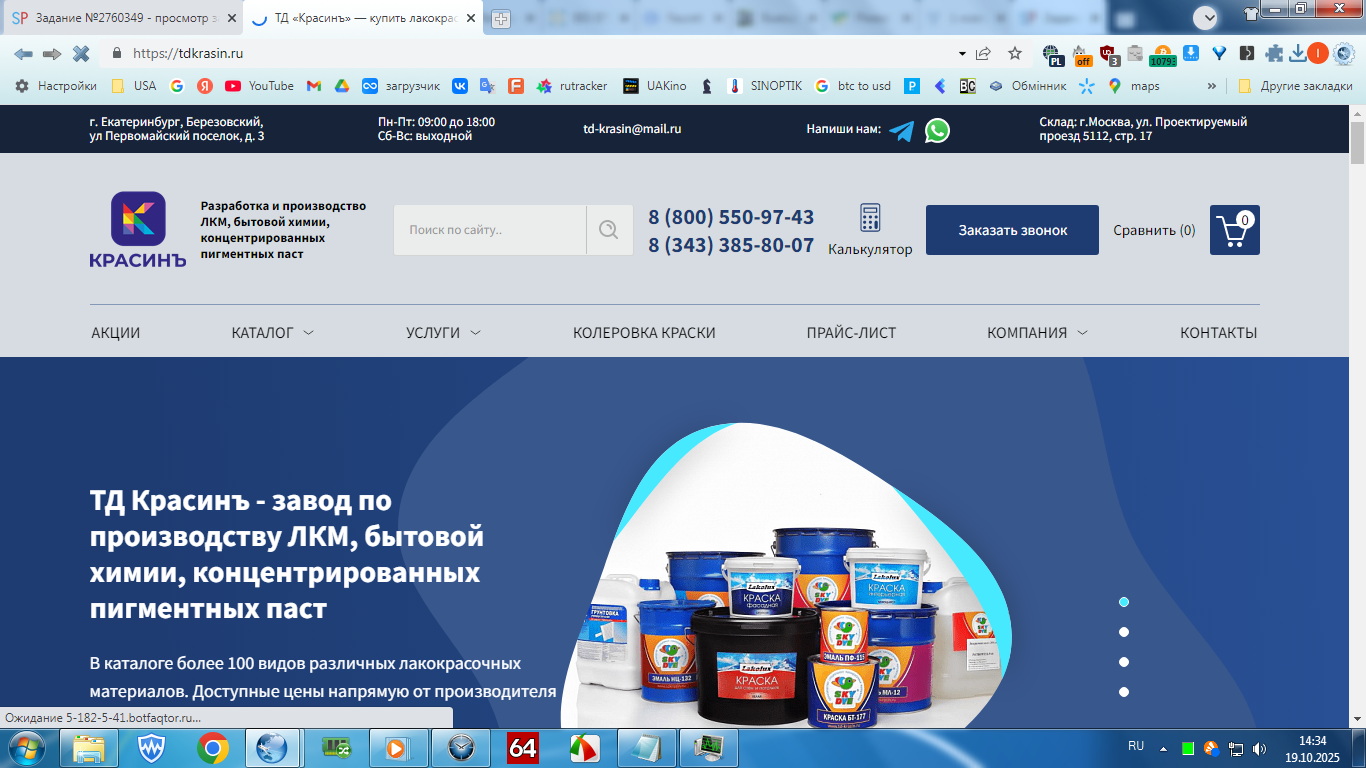Open the КОНТАКТЫ page
The height and width of the screenshot is (768, 1366).
1218,333
